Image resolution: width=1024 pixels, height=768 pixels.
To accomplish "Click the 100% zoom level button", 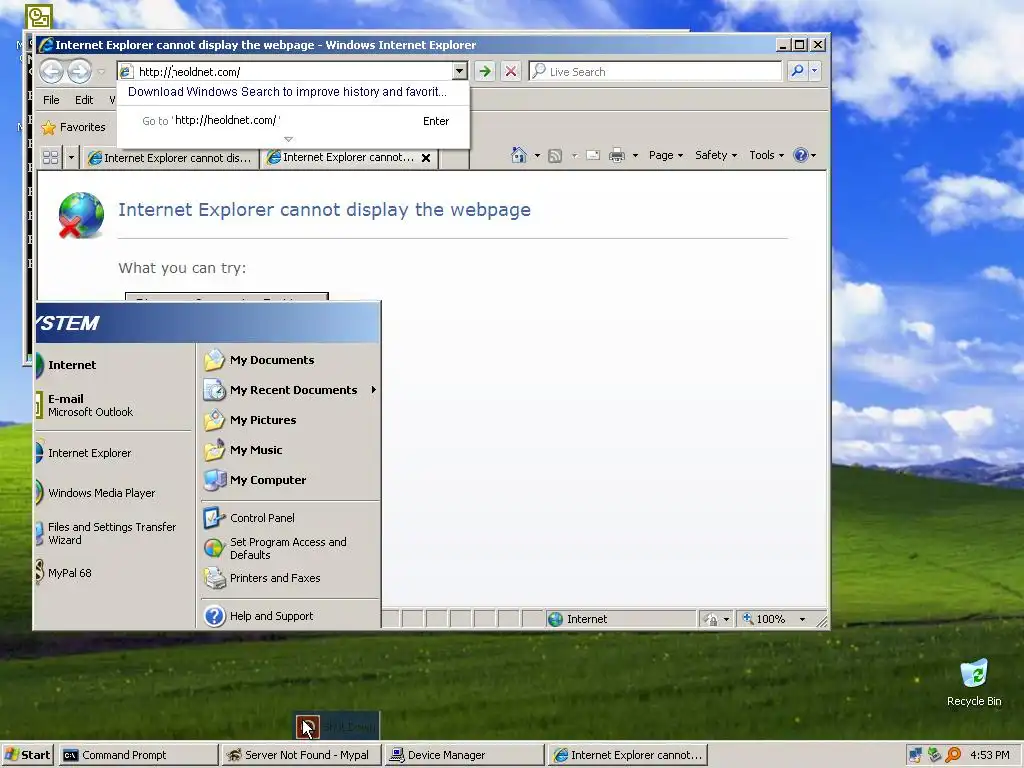I will [764, 619].
